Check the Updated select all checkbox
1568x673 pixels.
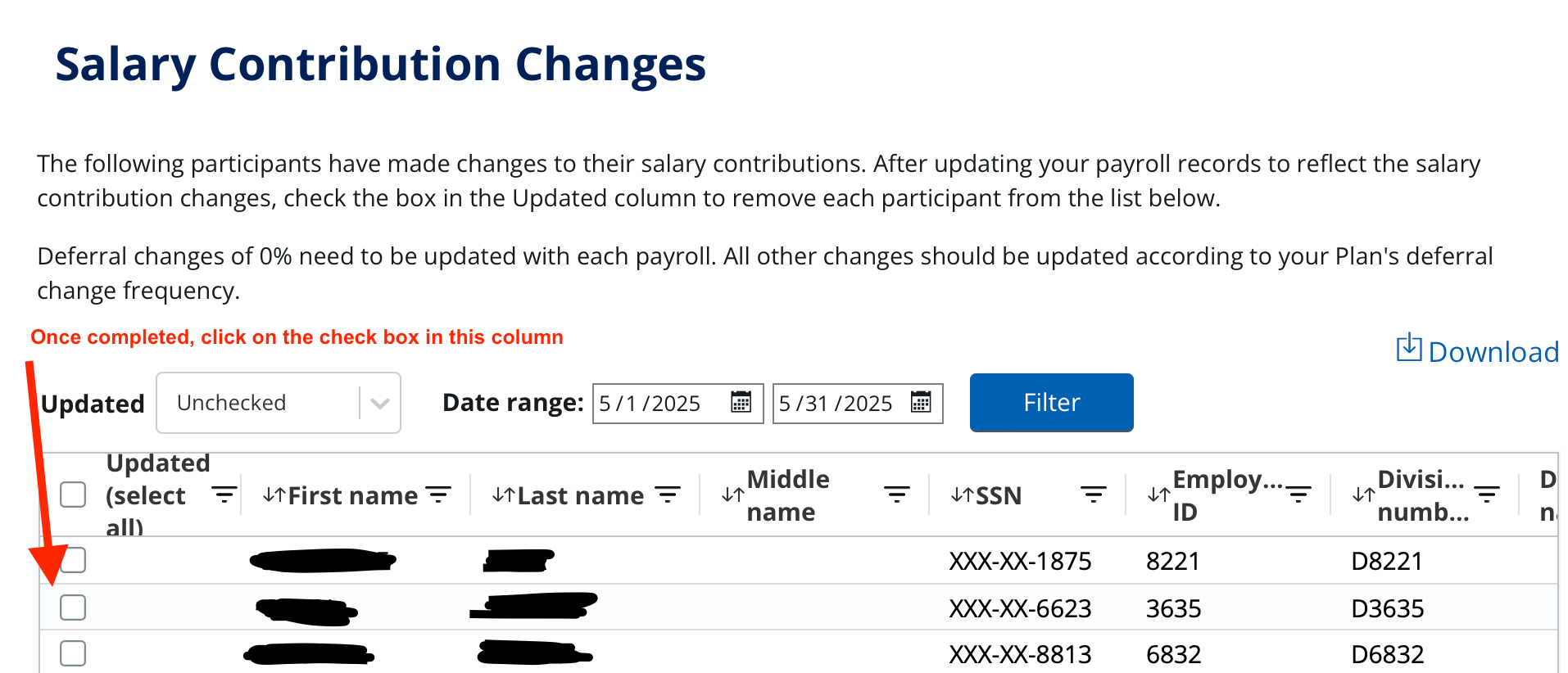pyautogui.click(x=73, y=495)
